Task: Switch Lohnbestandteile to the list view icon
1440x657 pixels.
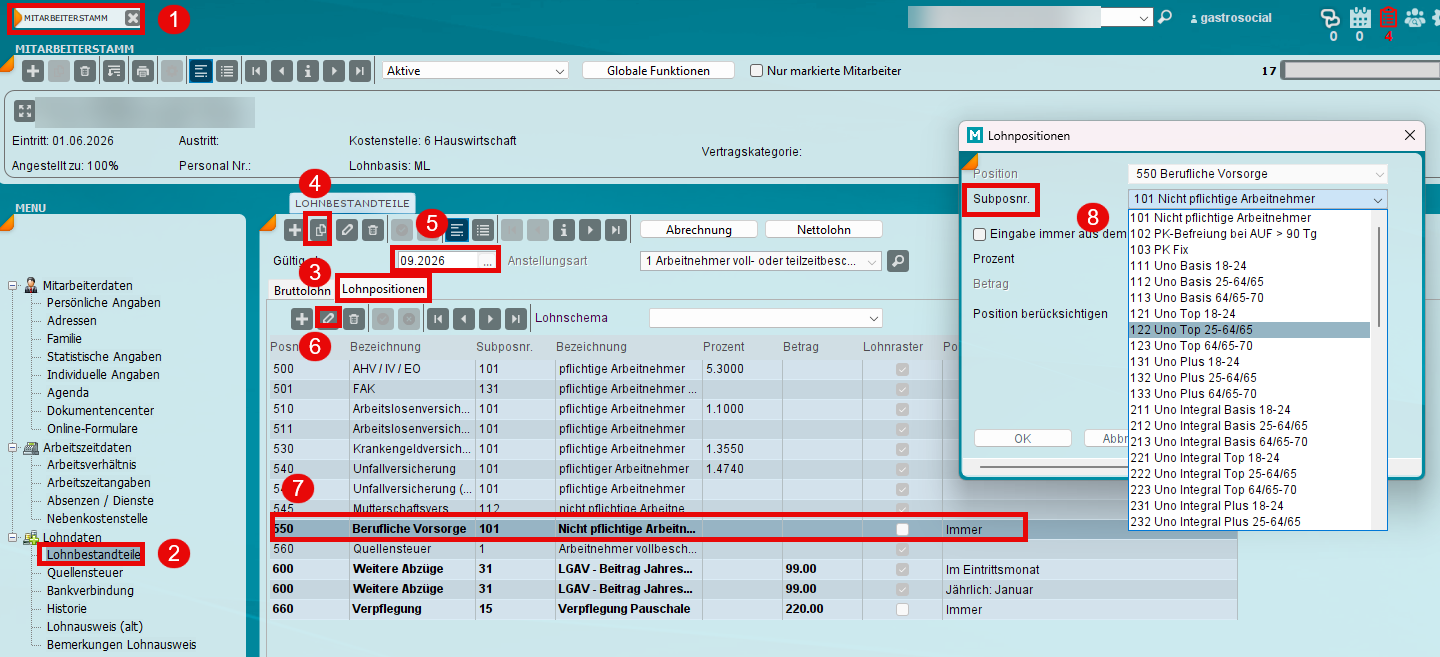Action: tap(482, 230)
